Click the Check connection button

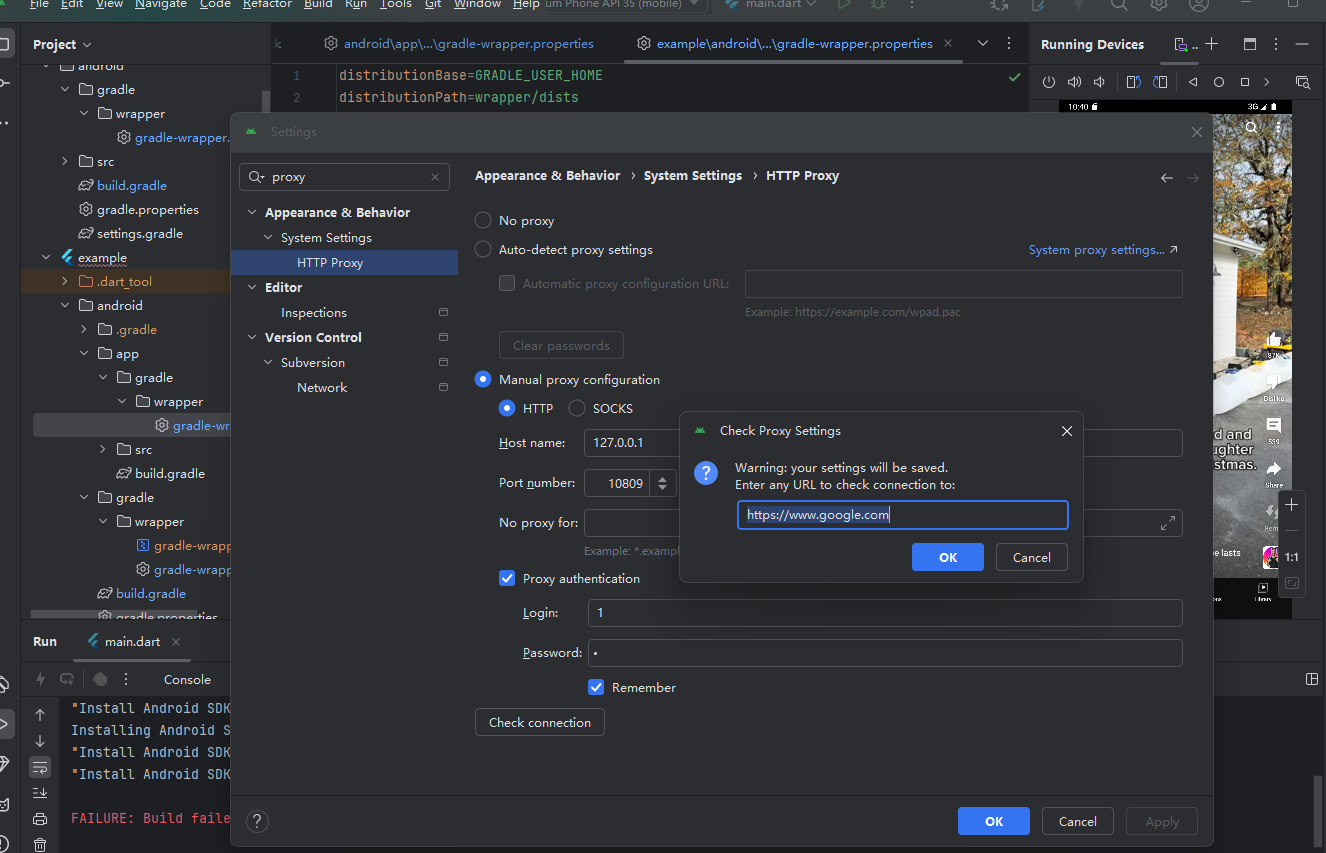click(x=539, y=721)
